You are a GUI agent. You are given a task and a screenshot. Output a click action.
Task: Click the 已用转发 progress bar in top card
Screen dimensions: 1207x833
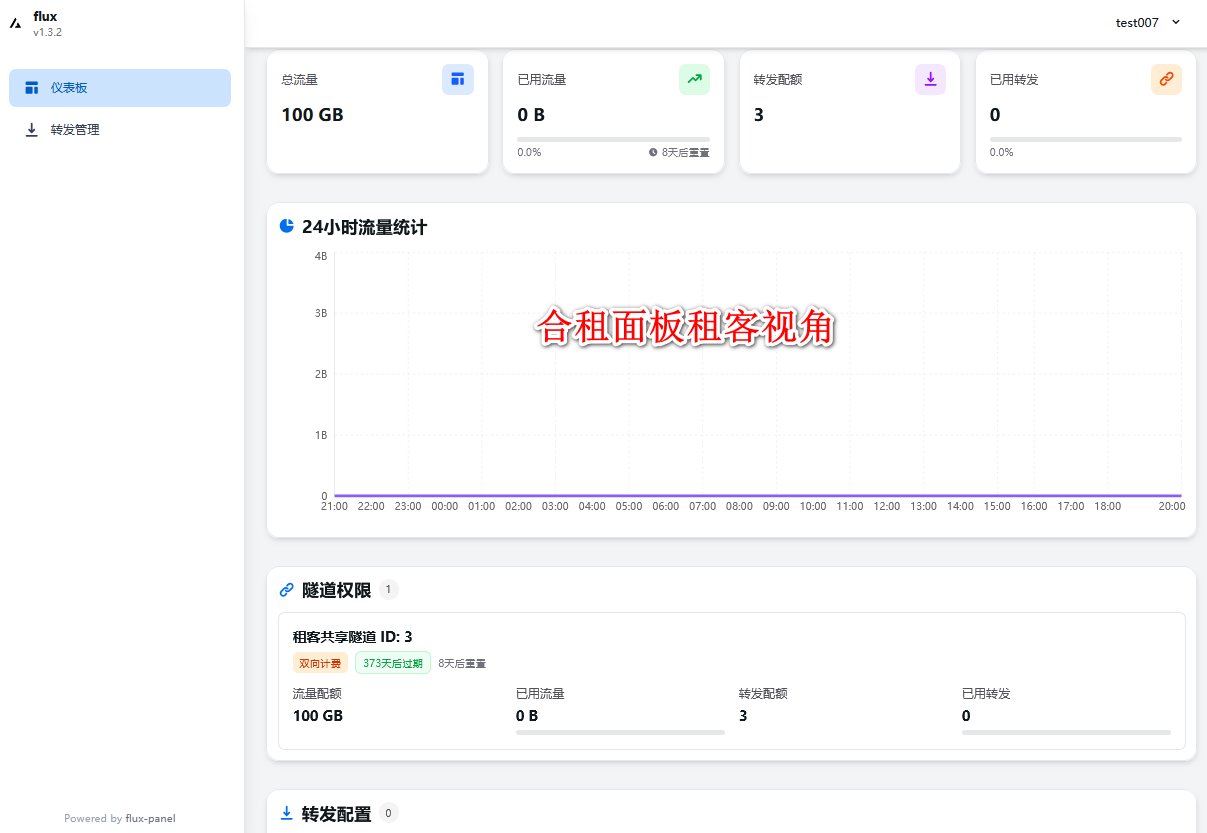1085,139
